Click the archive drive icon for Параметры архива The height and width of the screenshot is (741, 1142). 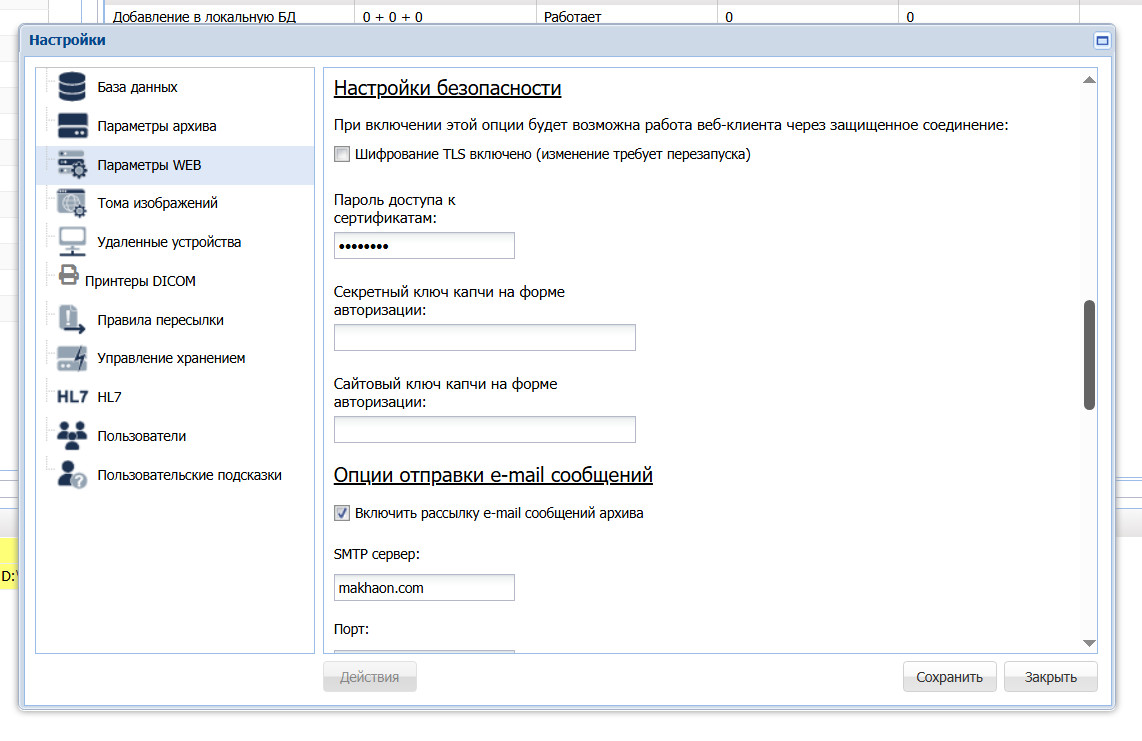click(x=72, y=126)
